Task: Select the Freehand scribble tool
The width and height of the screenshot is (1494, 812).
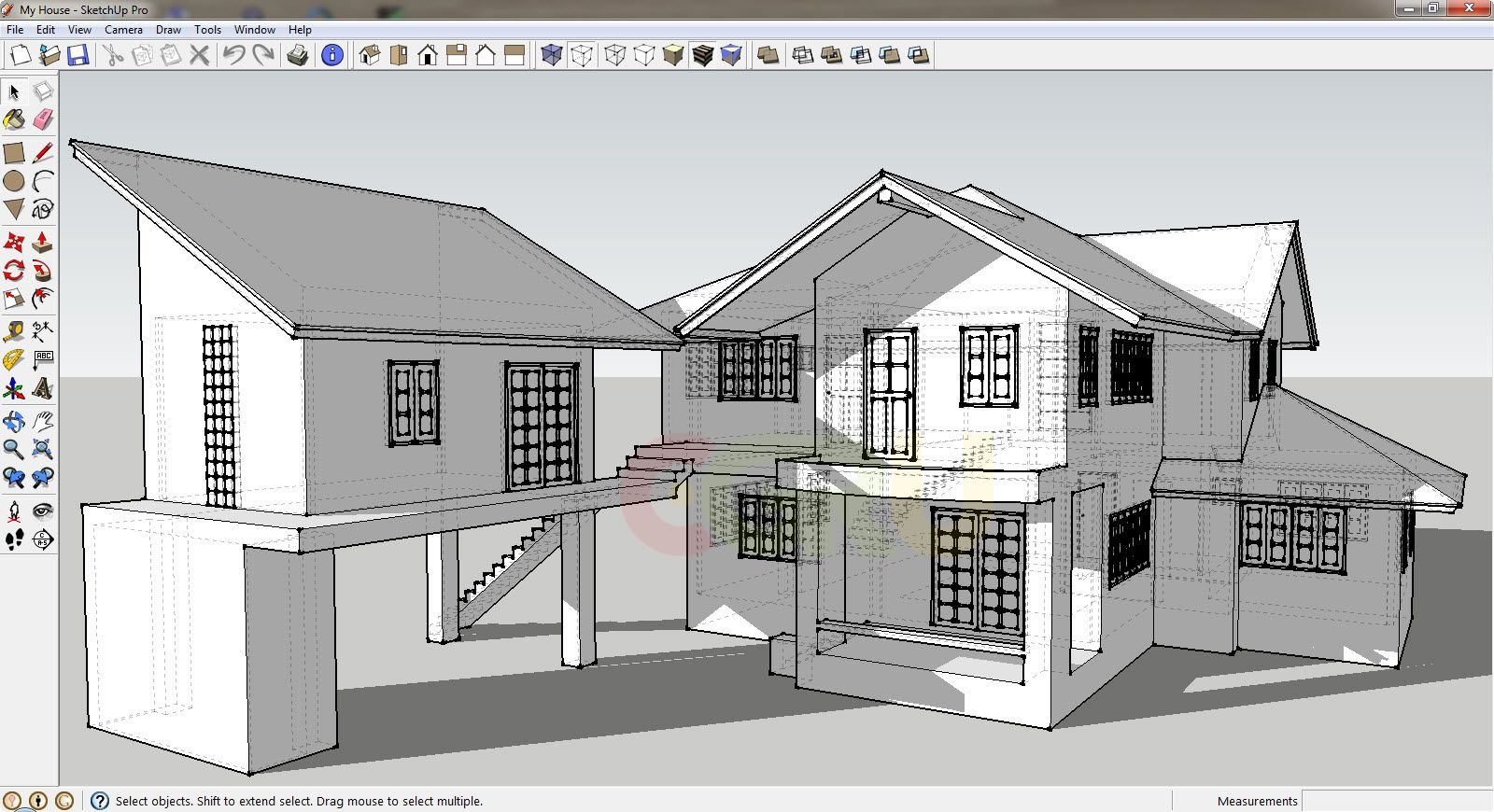Action: (42, 209)
